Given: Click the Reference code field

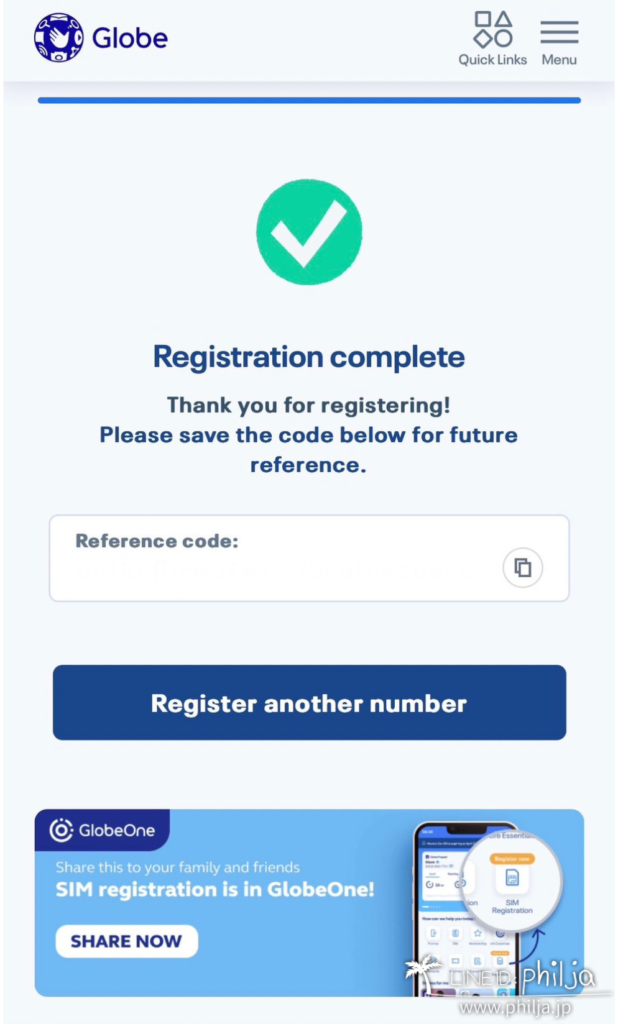Looking at the screenshot, I should pyautogui.click(x=309, y=558).
